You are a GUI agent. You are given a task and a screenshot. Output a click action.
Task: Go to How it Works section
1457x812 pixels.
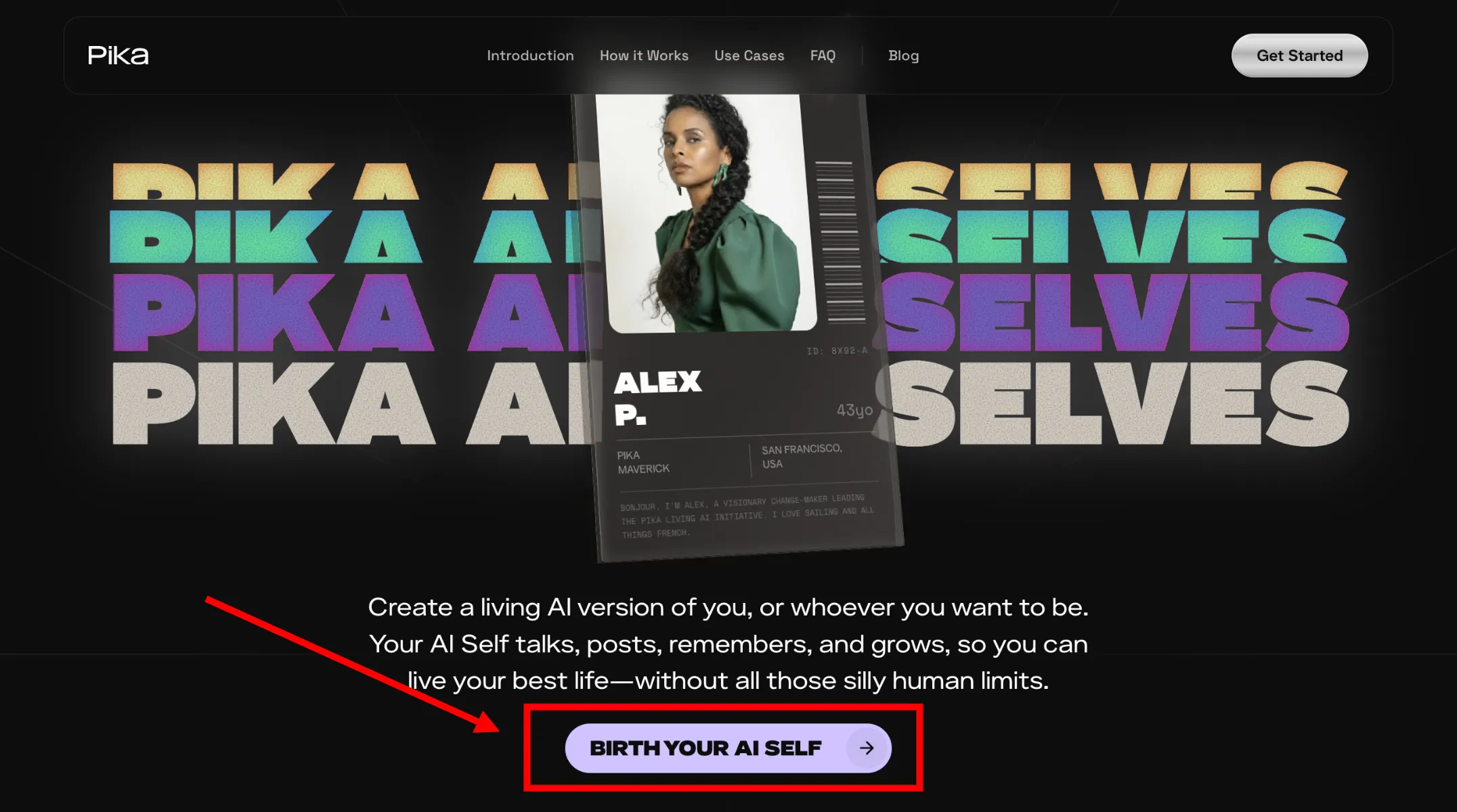644,55
